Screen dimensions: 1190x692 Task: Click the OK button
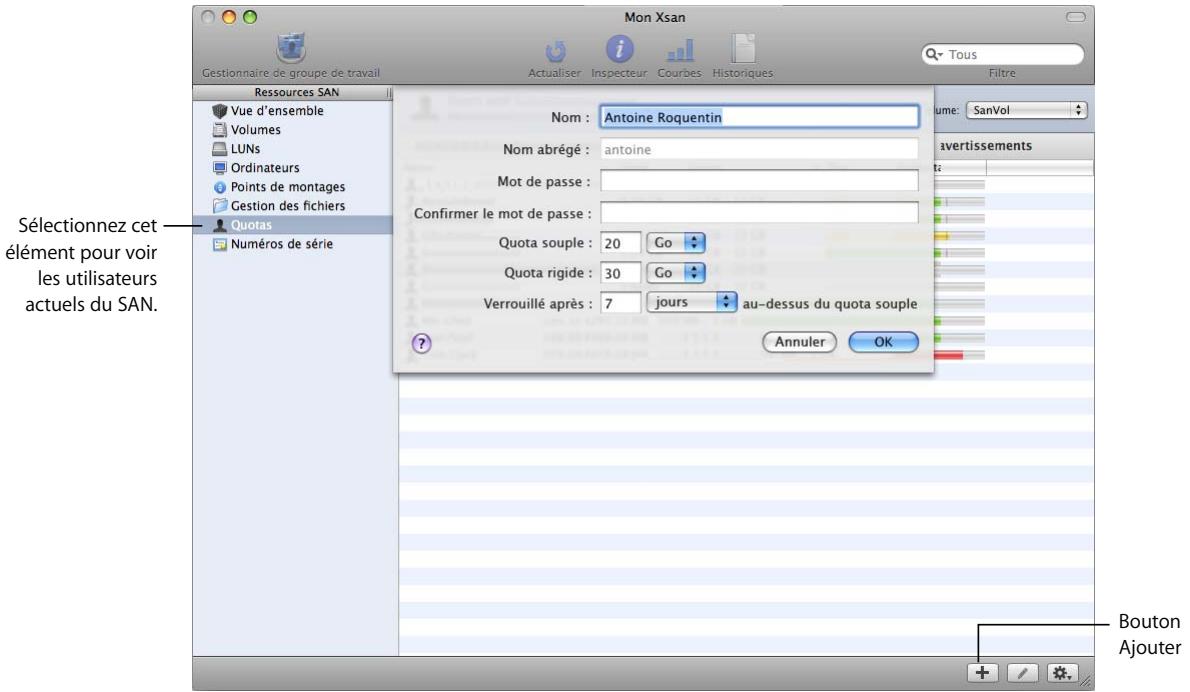coord(883,342)
